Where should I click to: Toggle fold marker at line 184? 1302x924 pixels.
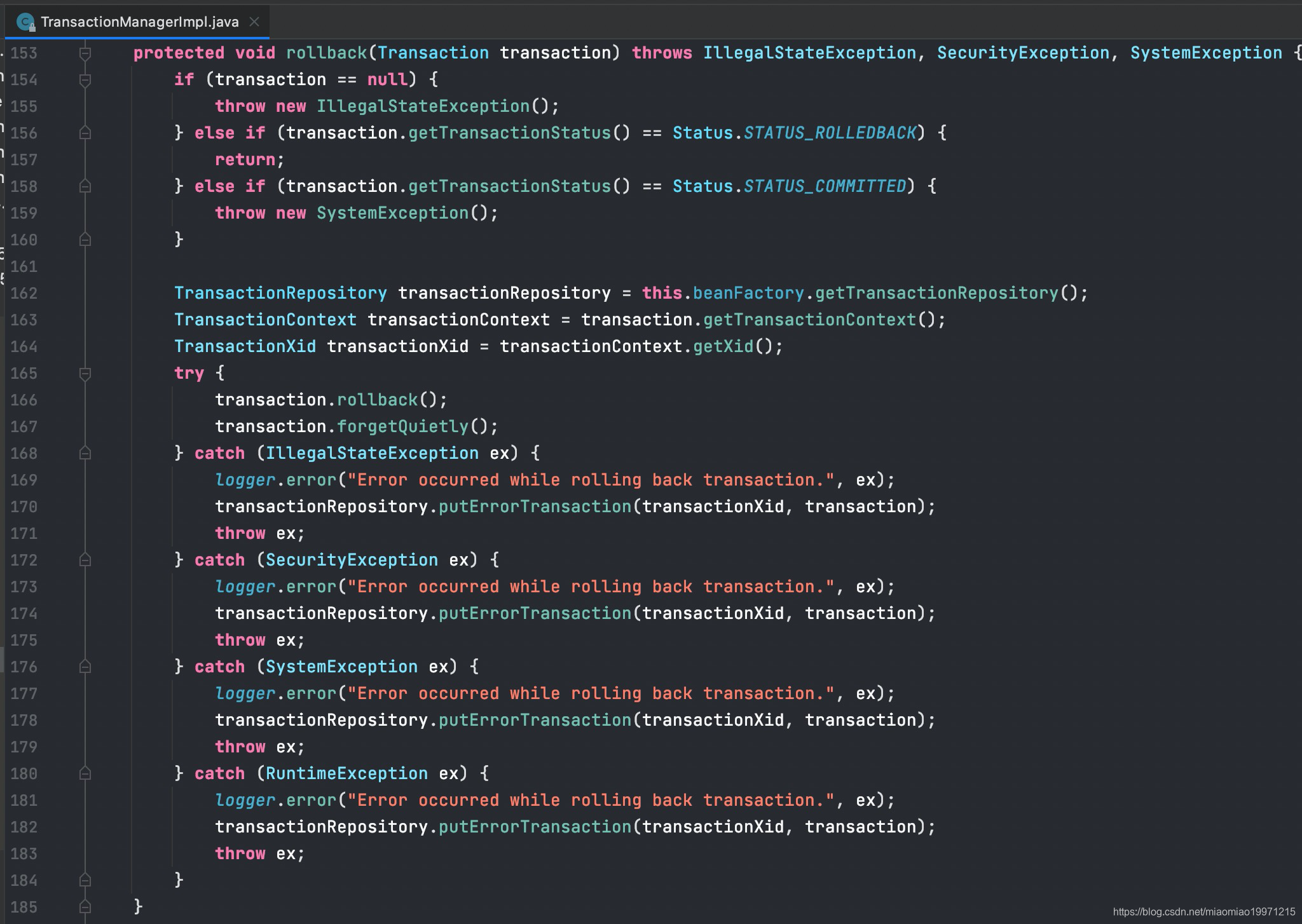click(x=85, y=881)
